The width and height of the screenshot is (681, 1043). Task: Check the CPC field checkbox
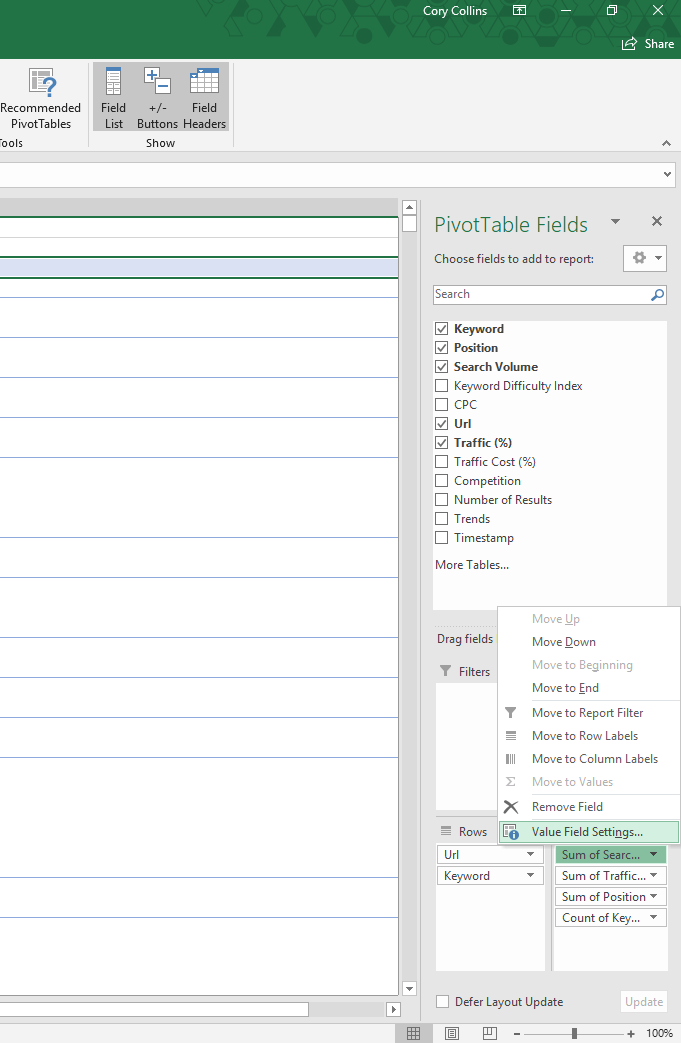pos(442,405)
